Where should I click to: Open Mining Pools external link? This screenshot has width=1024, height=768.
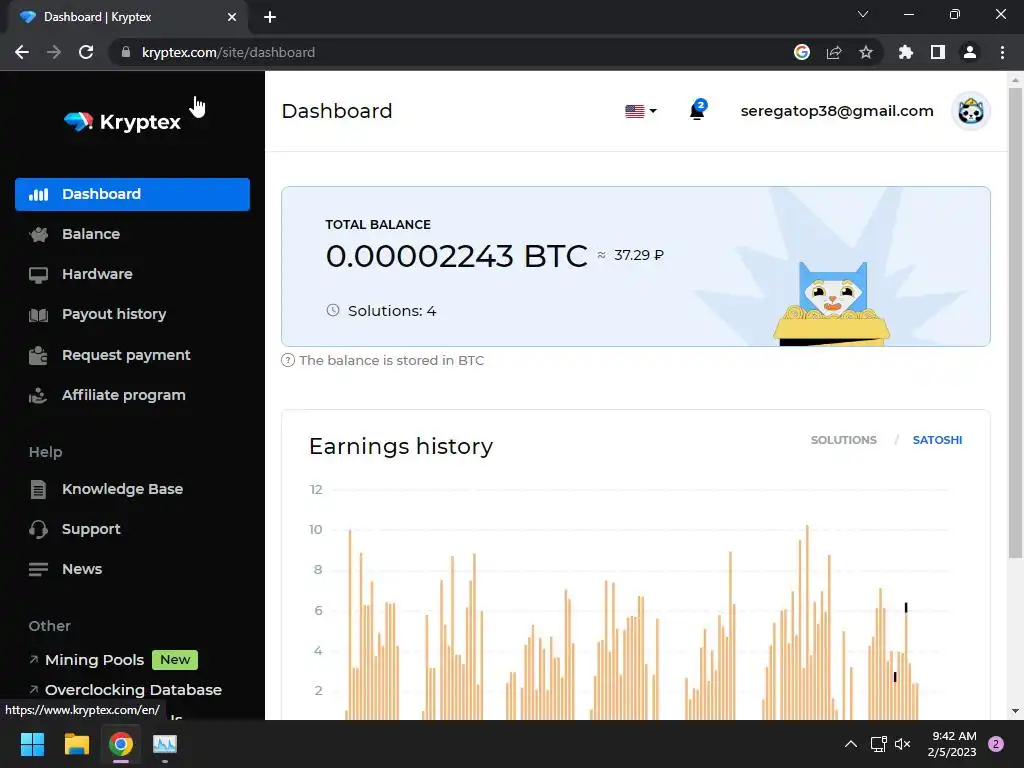point(94,660)
